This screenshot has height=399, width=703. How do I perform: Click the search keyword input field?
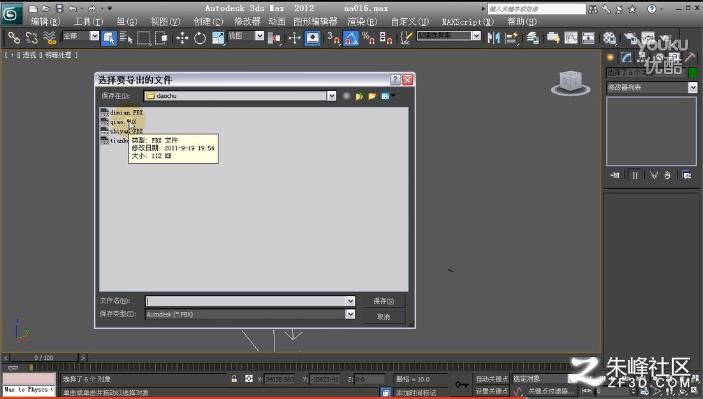536,9
